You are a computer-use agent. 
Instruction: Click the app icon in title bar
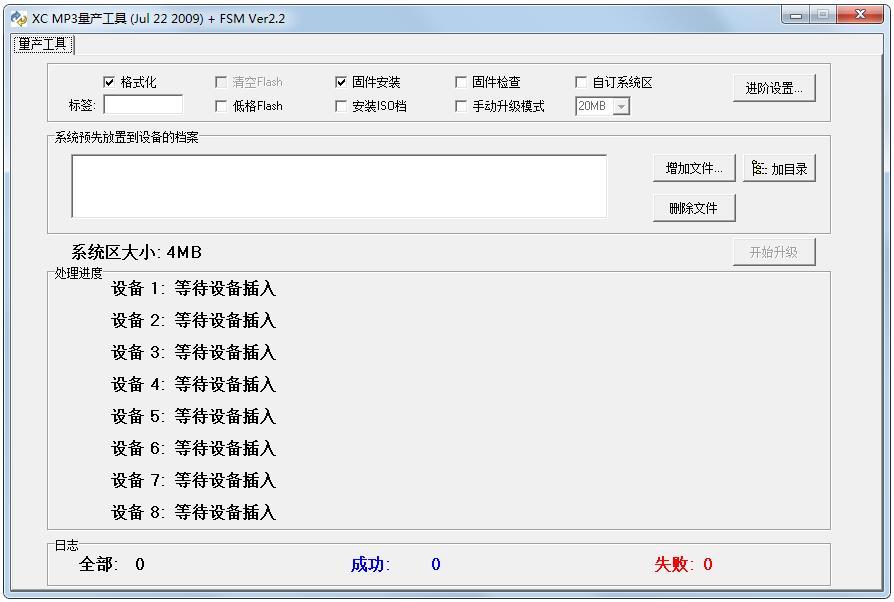[18, 17]
